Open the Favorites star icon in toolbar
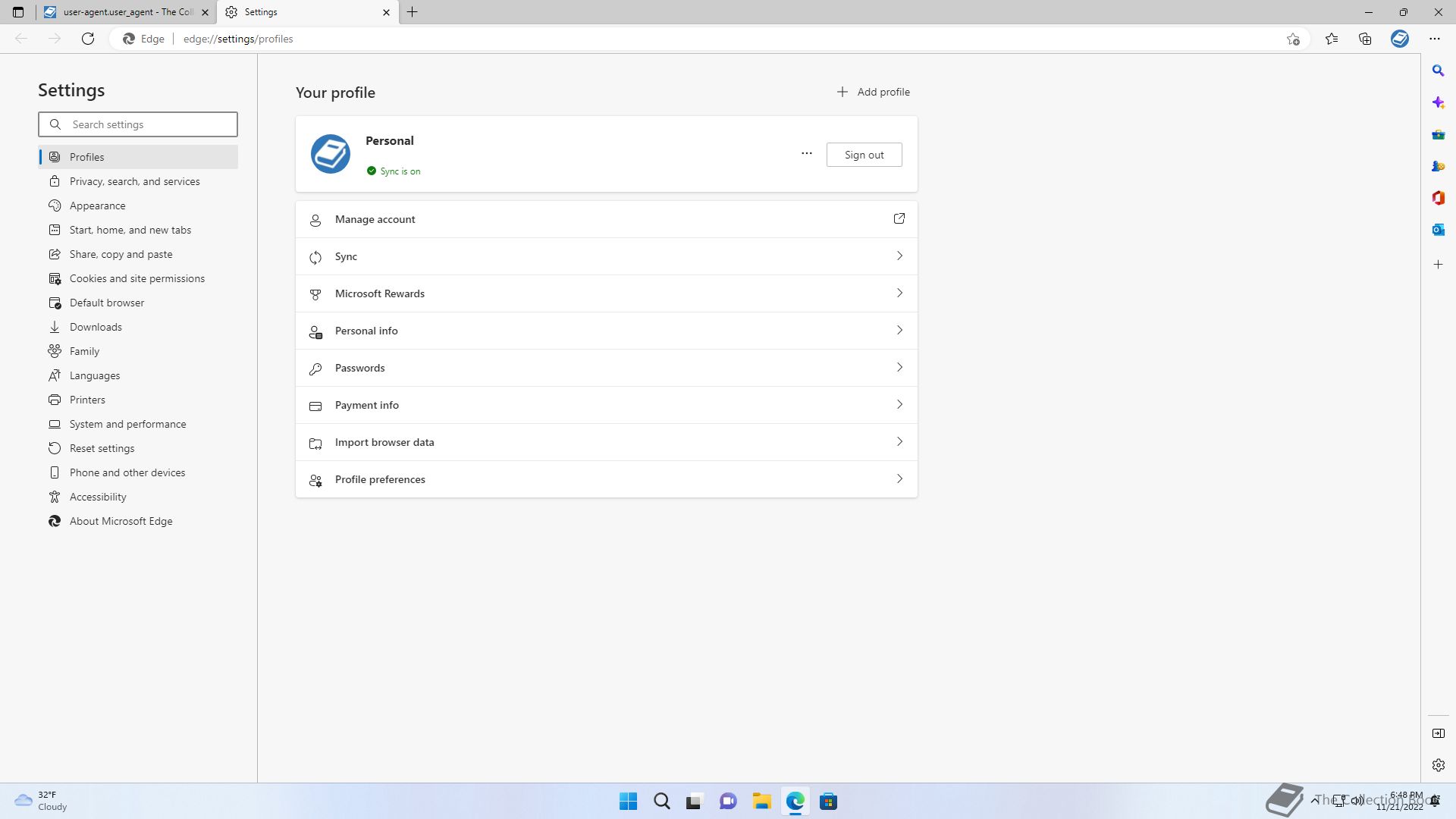1456x819 pixels. 1332,39
